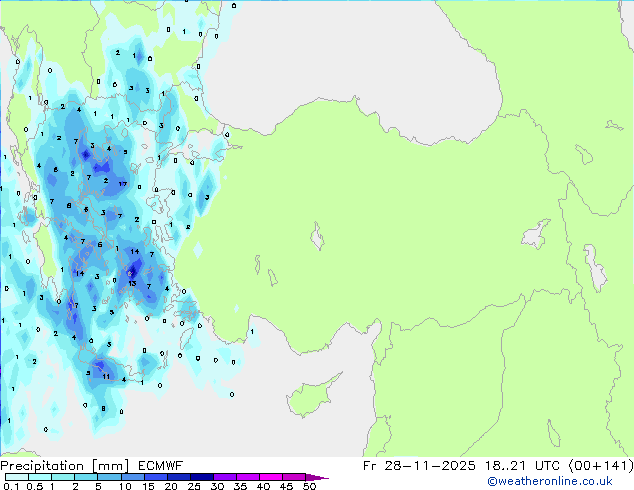Image resolution: width=634 pixels, height=490 pixels.
Task: Open the weatheronline.co.uk link
Action: 550,481
